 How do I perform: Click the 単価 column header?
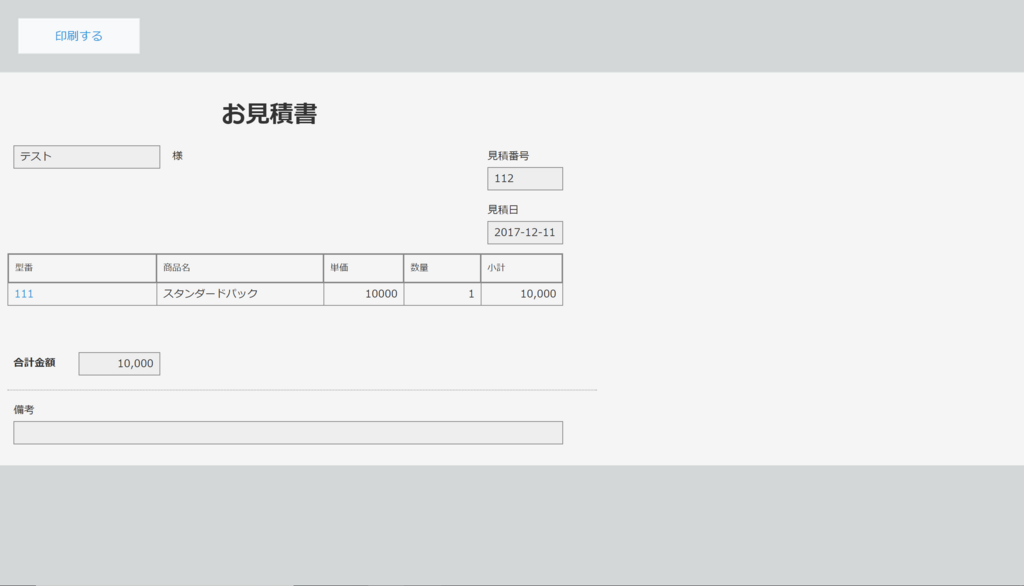(364, 268)
